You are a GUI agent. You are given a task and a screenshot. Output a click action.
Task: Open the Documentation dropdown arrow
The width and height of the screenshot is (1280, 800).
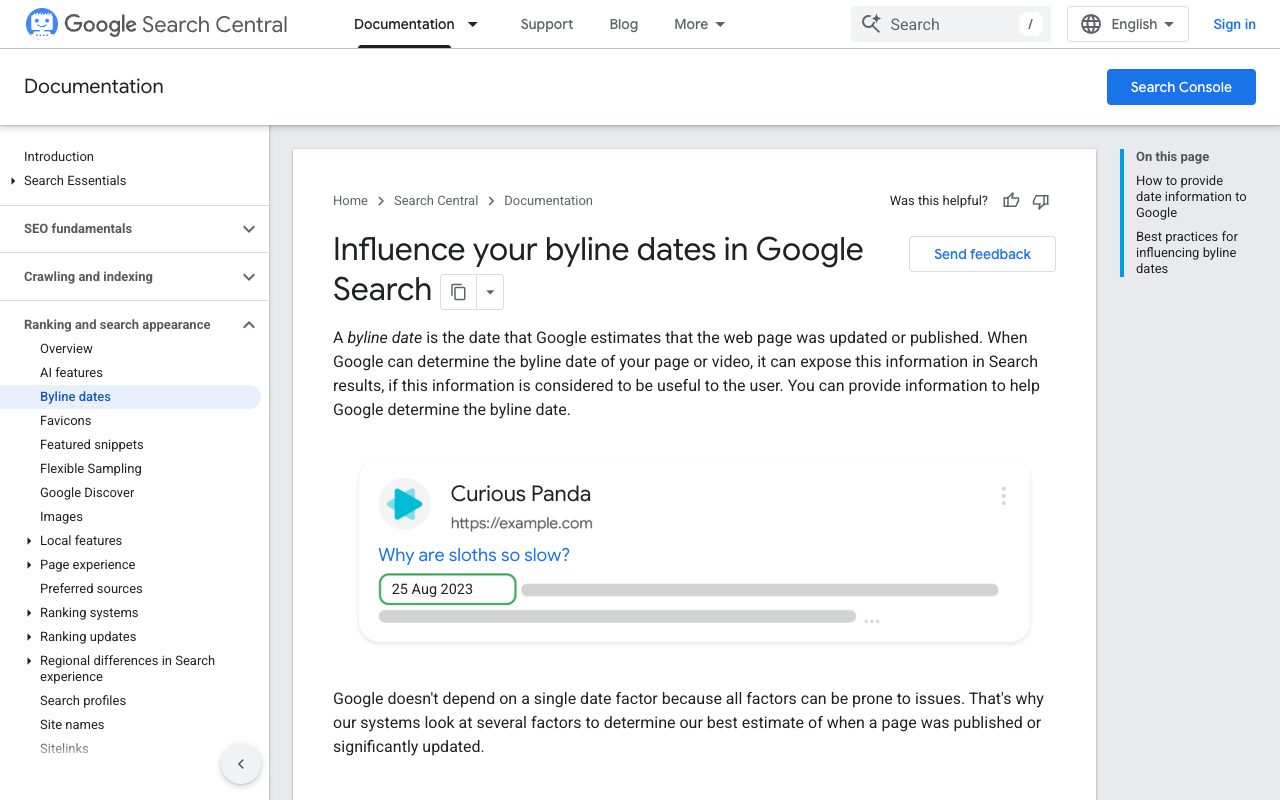coord(473,24)
